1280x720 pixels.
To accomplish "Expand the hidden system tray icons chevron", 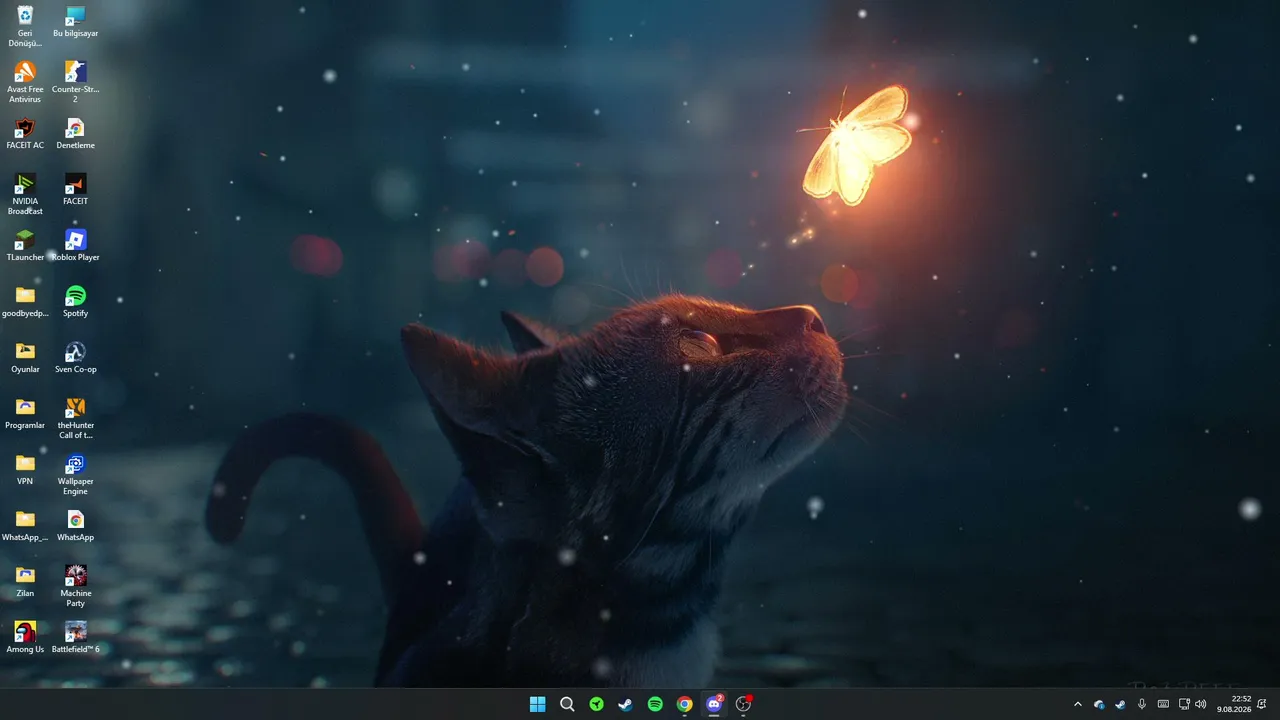I will coord(1077,704).
